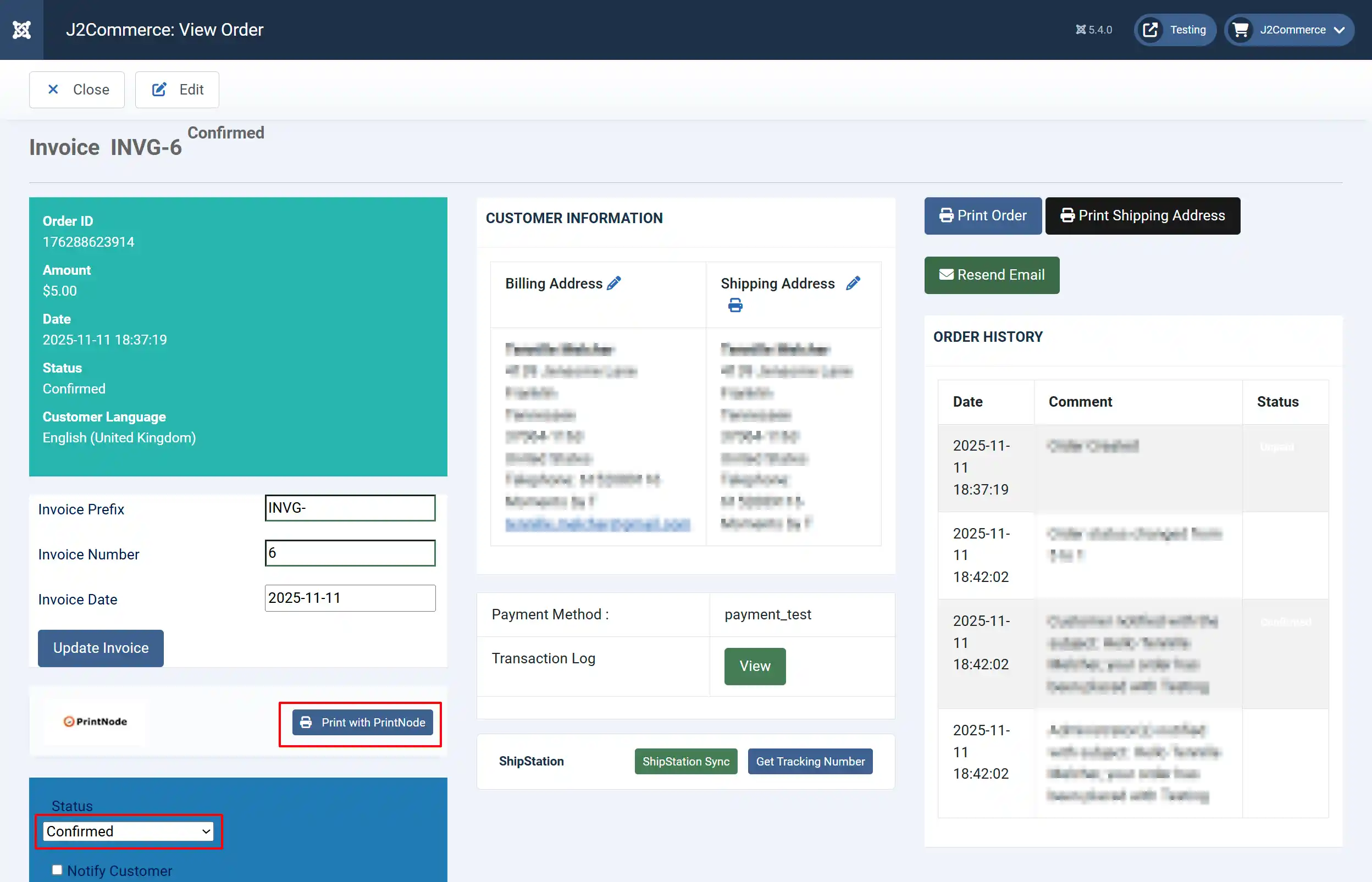Click the order date 2025-11-11 18:37:19
The width and height of the screenshot is (1372, 882).
105,340
